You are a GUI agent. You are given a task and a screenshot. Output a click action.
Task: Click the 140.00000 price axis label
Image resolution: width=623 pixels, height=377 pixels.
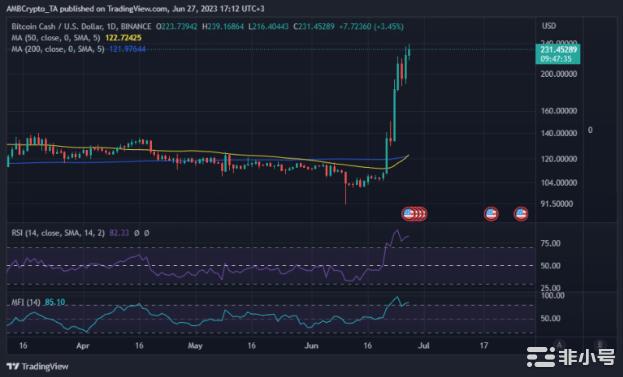coord(559,133)
